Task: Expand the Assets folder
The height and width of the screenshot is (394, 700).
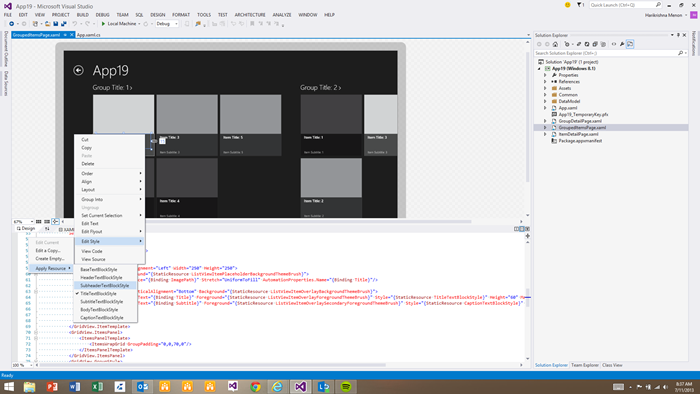Action: pyautogui.click(x=545, y=88)
